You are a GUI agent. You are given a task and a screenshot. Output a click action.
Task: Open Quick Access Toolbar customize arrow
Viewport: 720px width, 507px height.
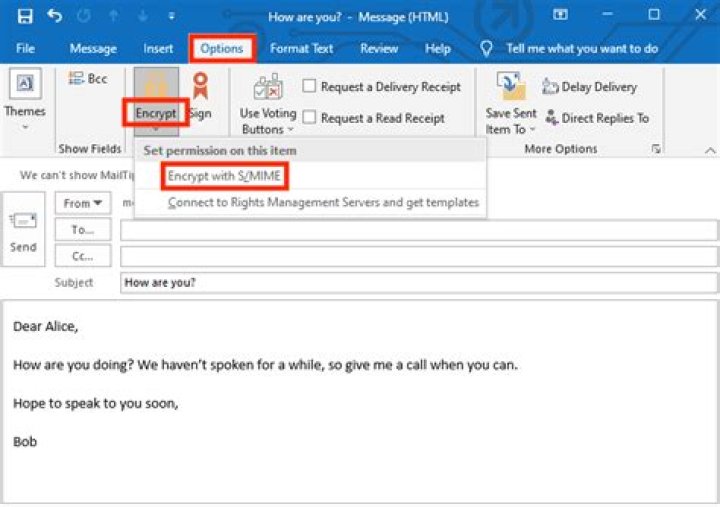coord(171,17)
